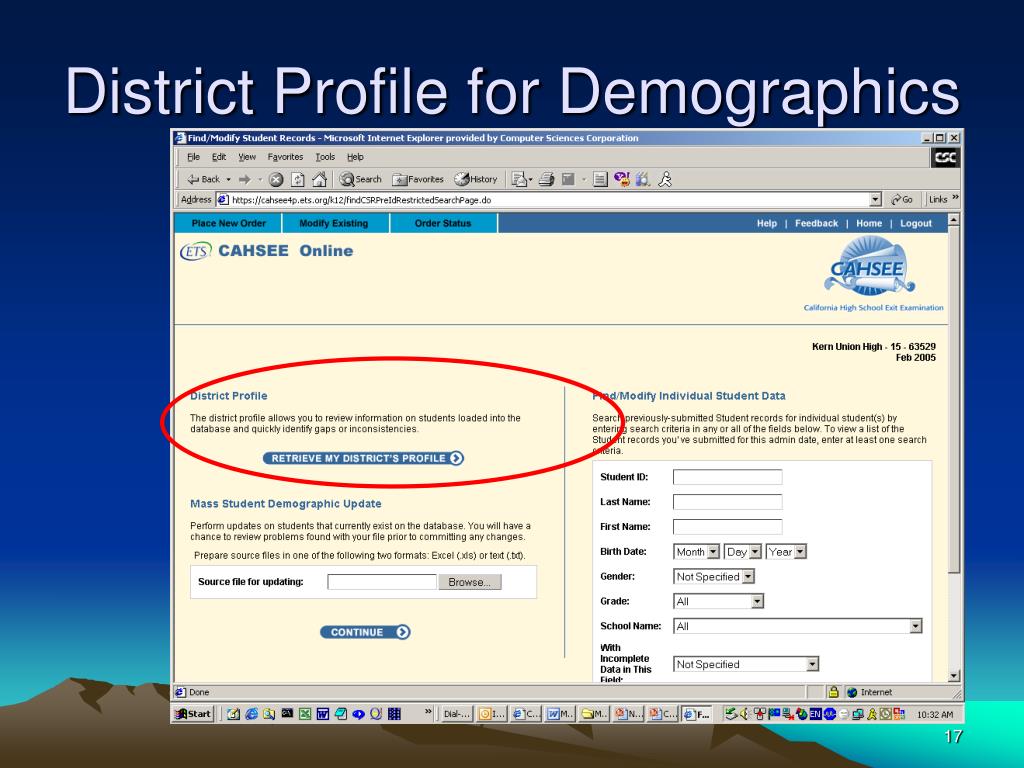Click the CAHSEE exam logo image
Image resolution: width=1024 pixels, height=768 pixels.
869,267
